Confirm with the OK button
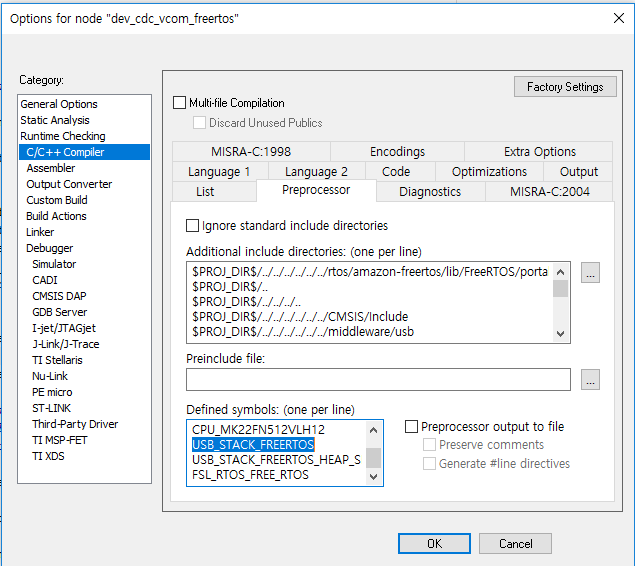The width and height of the screenshot is (635, 566). (x=434, y=544)
